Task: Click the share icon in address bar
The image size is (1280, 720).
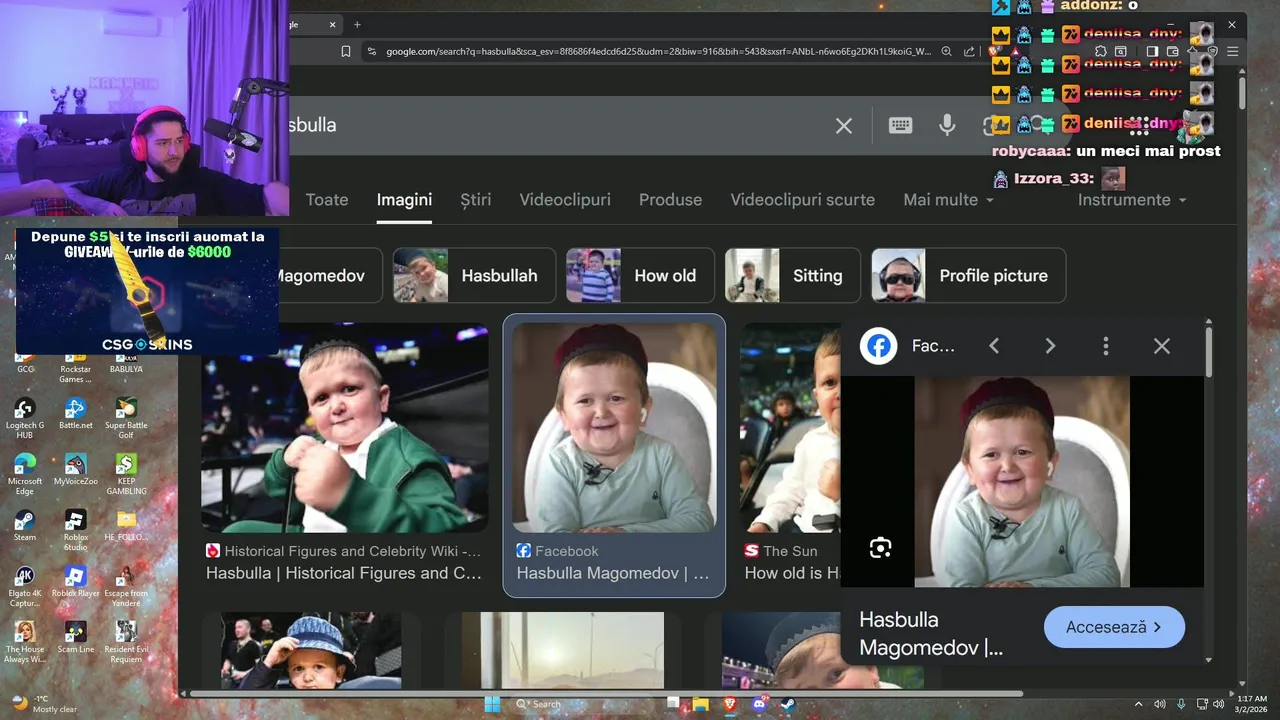Action: pos(969,51)
